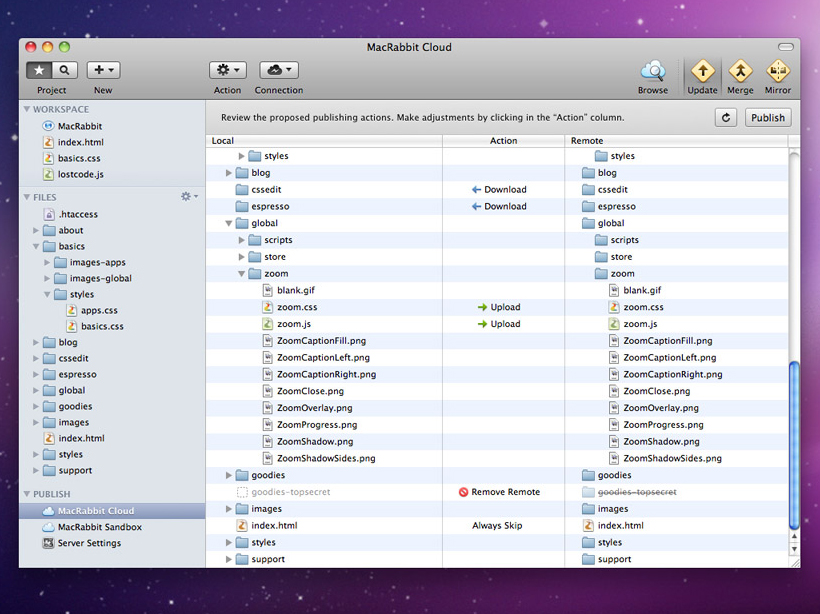This screenshot has height=614, width=820.
Task: Click the Browse cloud icon
Action: point(653,71)
